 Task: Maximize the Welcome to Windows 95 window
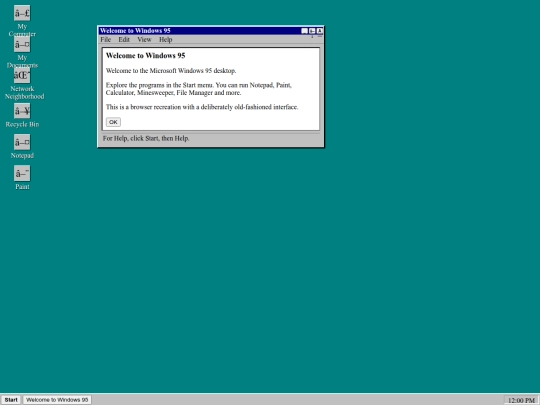coord(312,31)
